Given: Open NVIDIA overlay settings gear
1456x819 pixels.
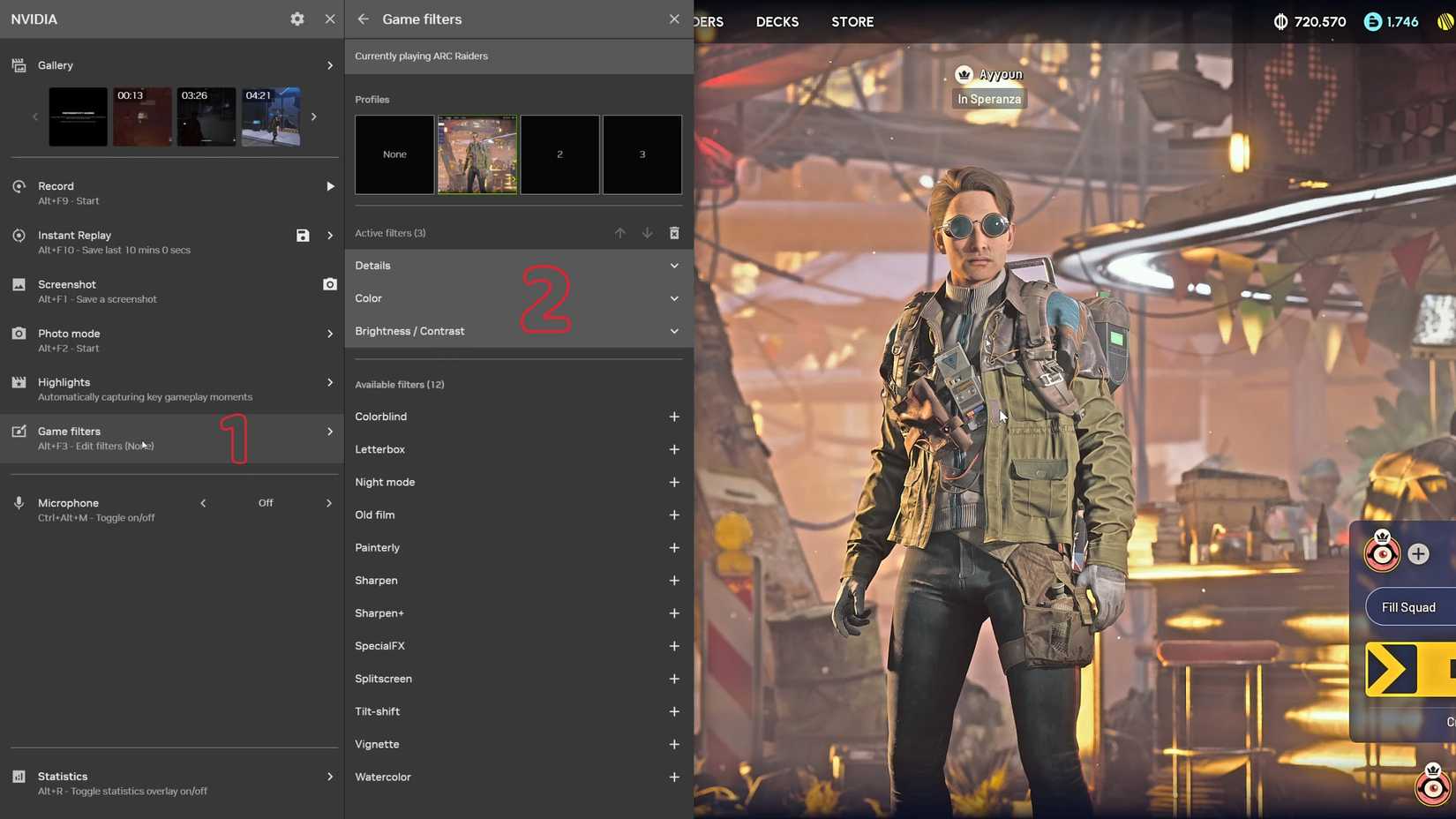Looking at the screenshot, I should point(296,19).
